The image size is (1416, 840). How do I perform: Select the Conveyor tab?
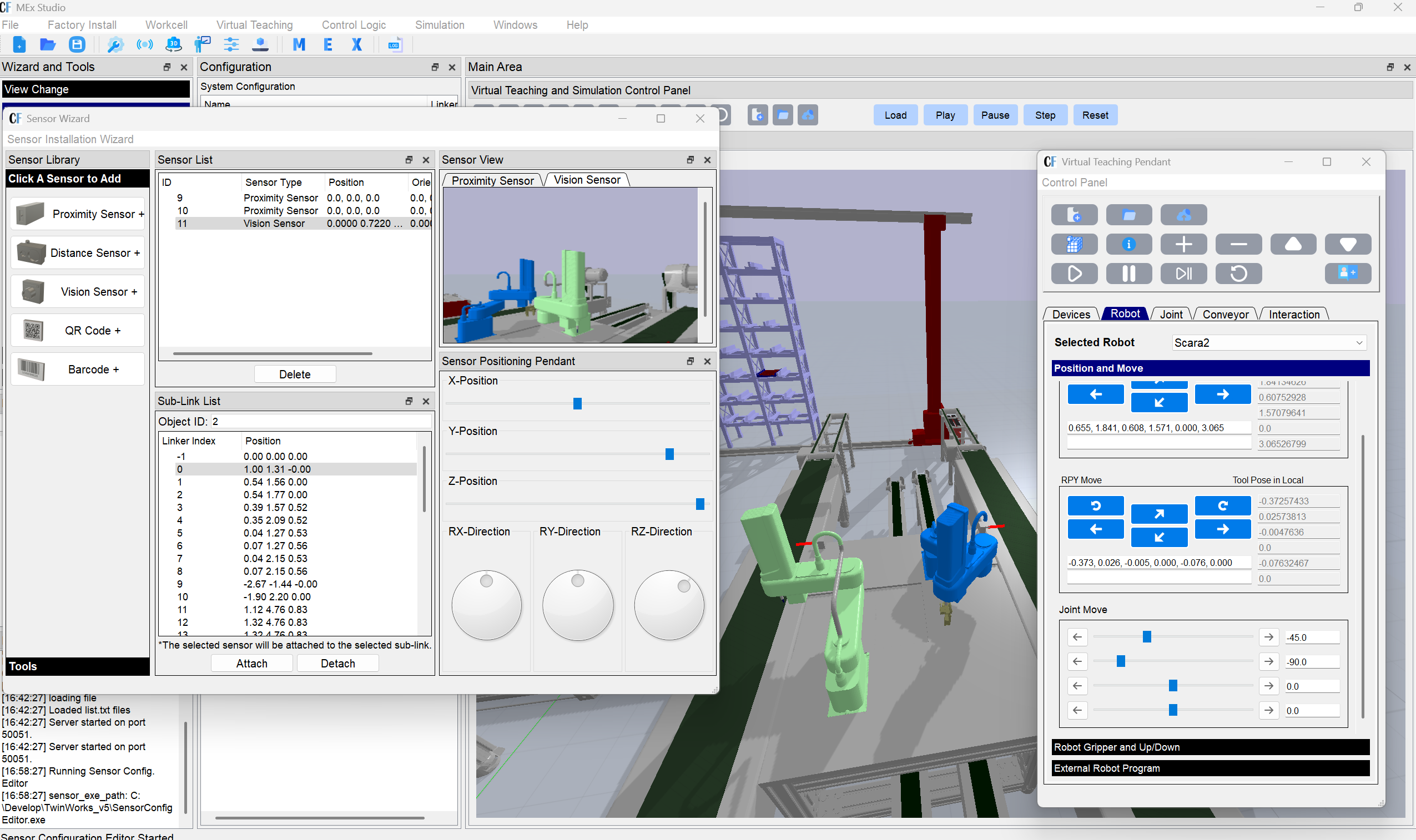[1225, 313]
